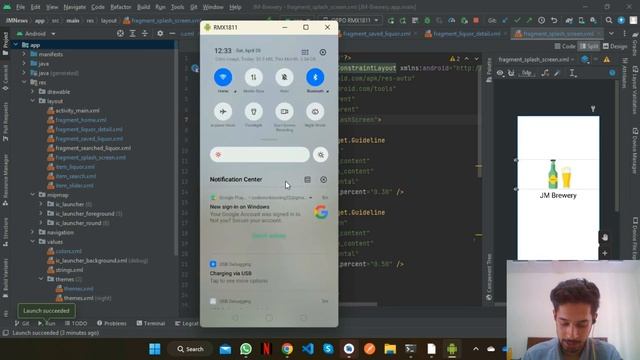
Task: Toggle Bluetooth in phone quick settings
Action: [x=315, y=77]
